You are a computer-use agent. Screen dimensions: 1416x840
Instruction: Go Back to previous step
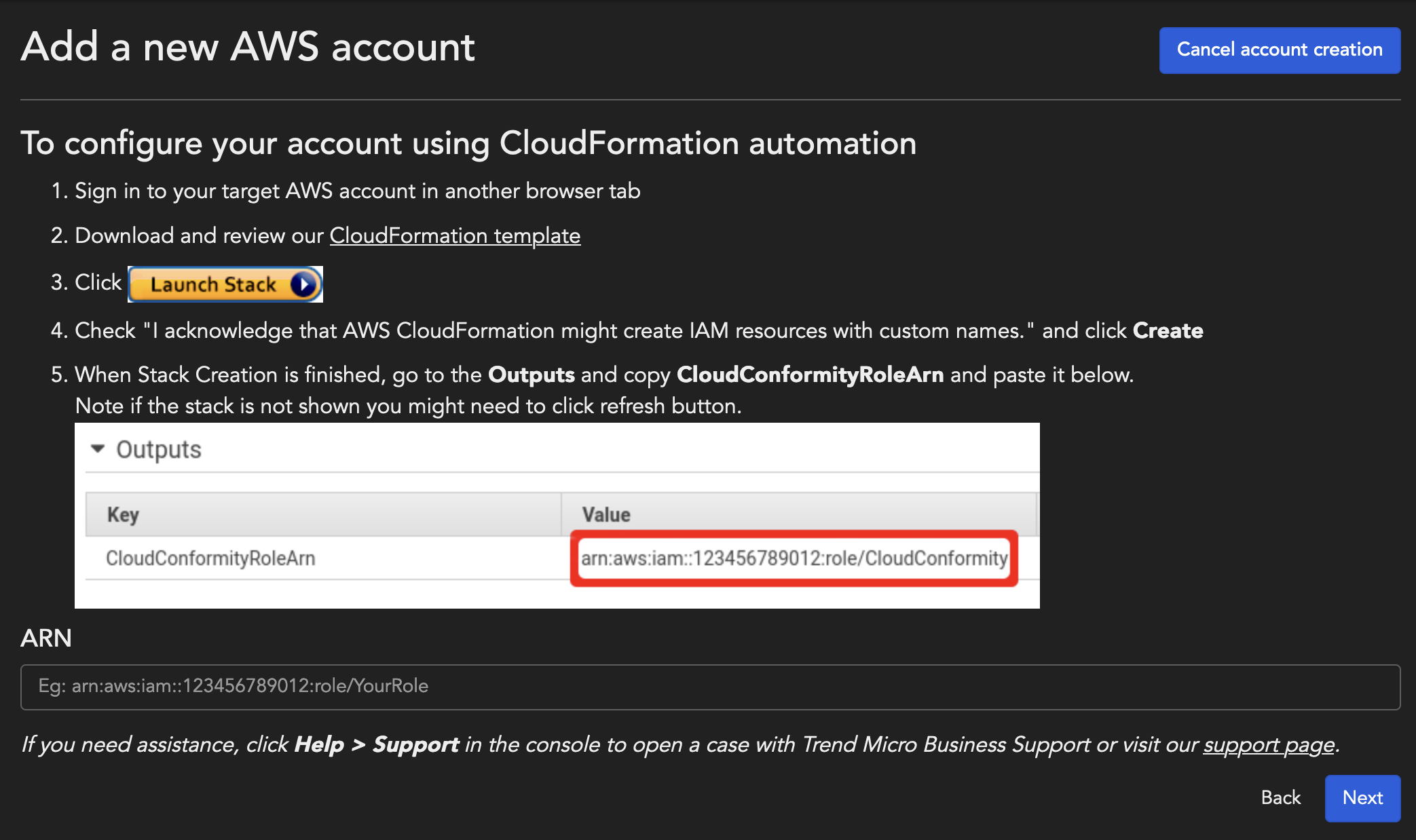pos(1280,798)
